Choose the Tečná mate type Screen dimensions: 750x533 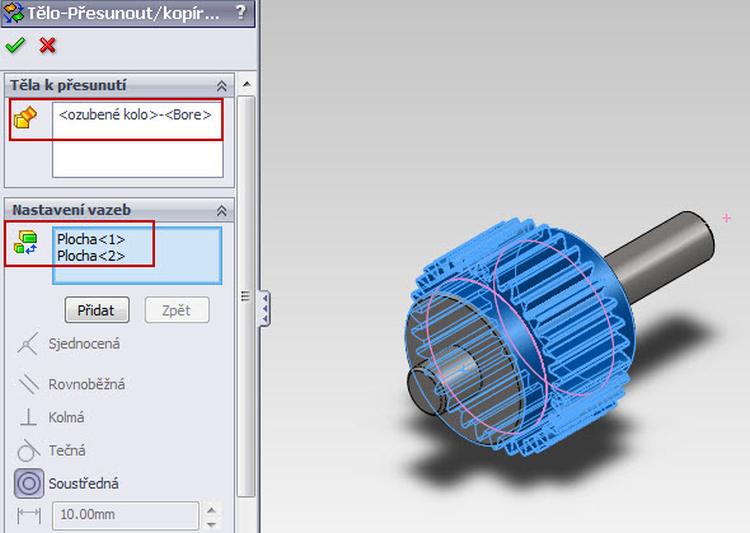pos(51,450)
